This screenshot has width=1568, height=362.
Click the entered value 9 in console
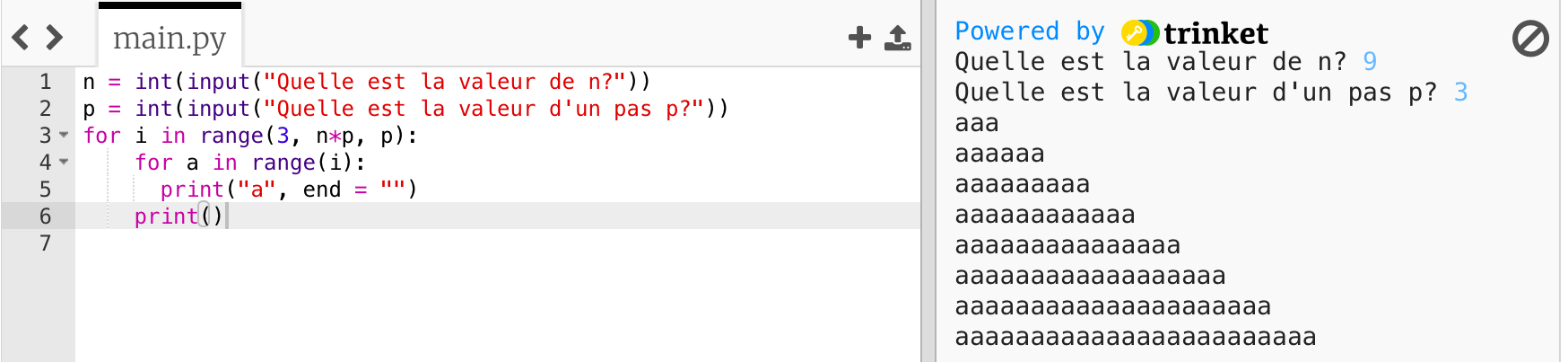pyautogui.click(x=1370, y=62)
